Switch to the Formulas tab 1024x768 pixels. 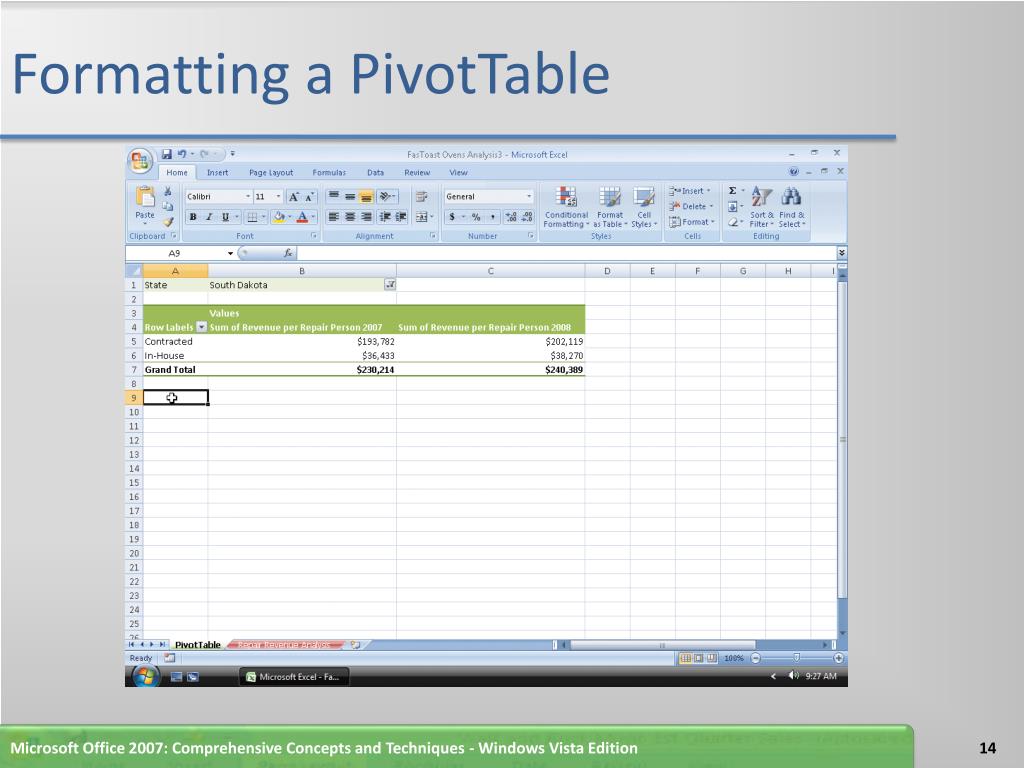[x=329, y=172]
